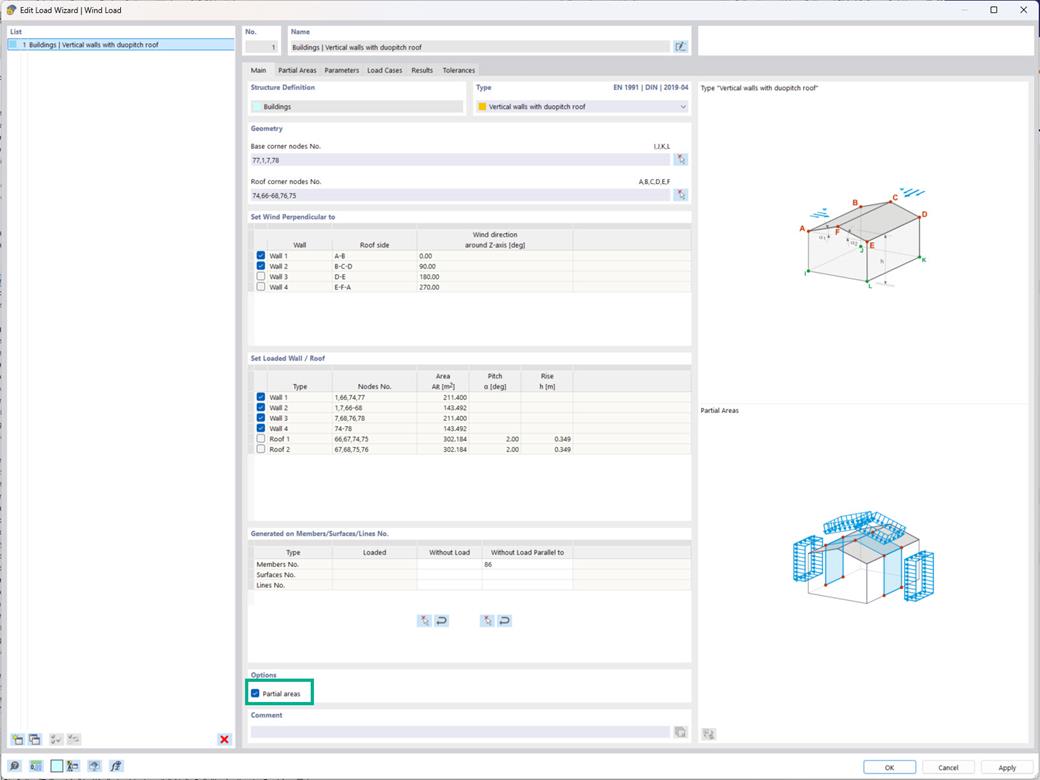Click the Apply button
1040x780 pixels.
pos(1006,767)
